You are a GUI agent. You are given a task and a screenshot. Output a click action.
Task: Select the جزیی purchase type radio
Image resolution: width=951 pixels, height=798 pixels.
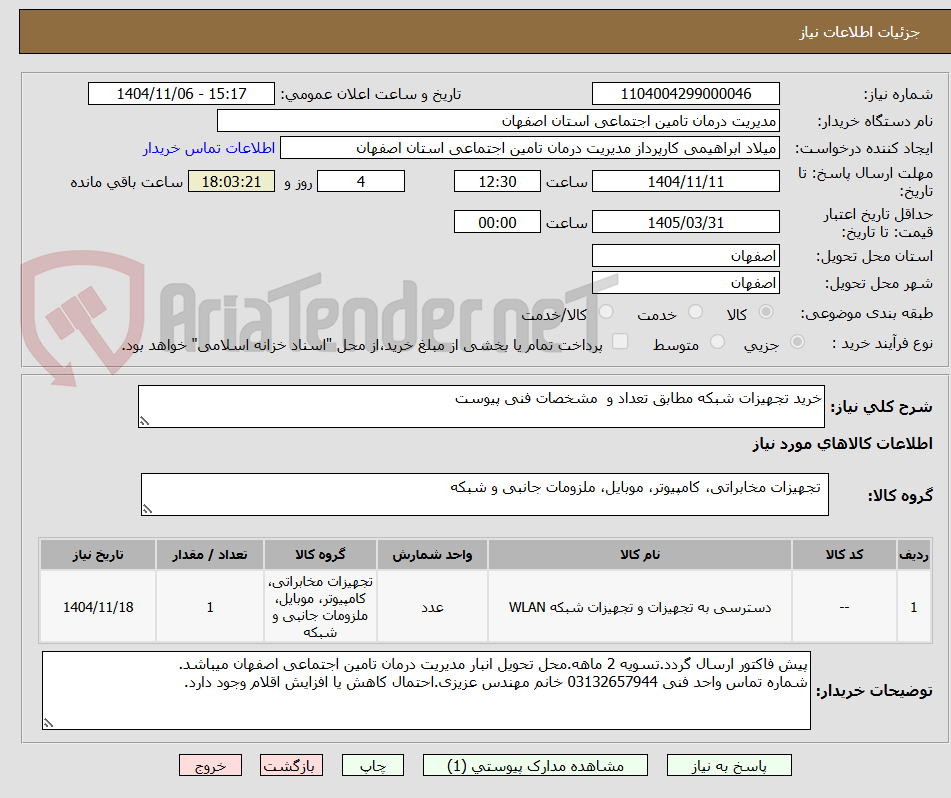pos(798,342)
